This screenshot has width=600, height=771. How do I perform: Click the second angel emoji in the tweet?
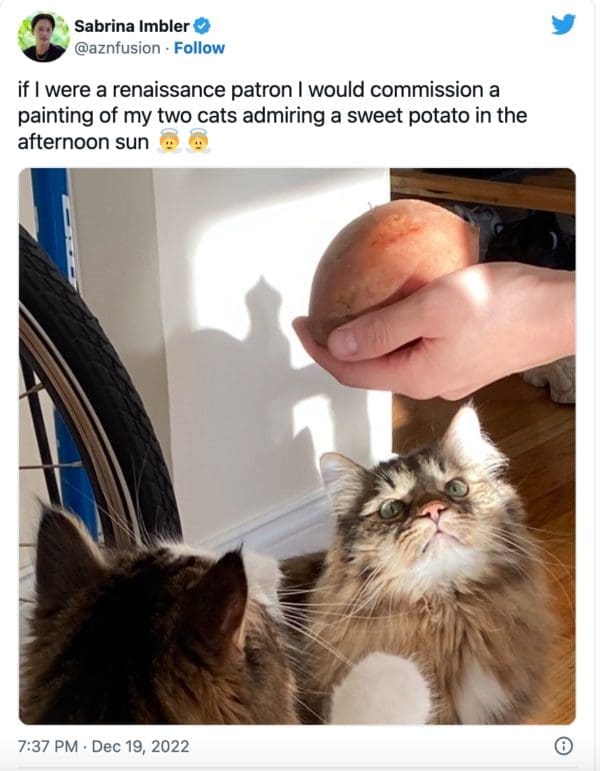pyautogui.click(x=199, y=141)
